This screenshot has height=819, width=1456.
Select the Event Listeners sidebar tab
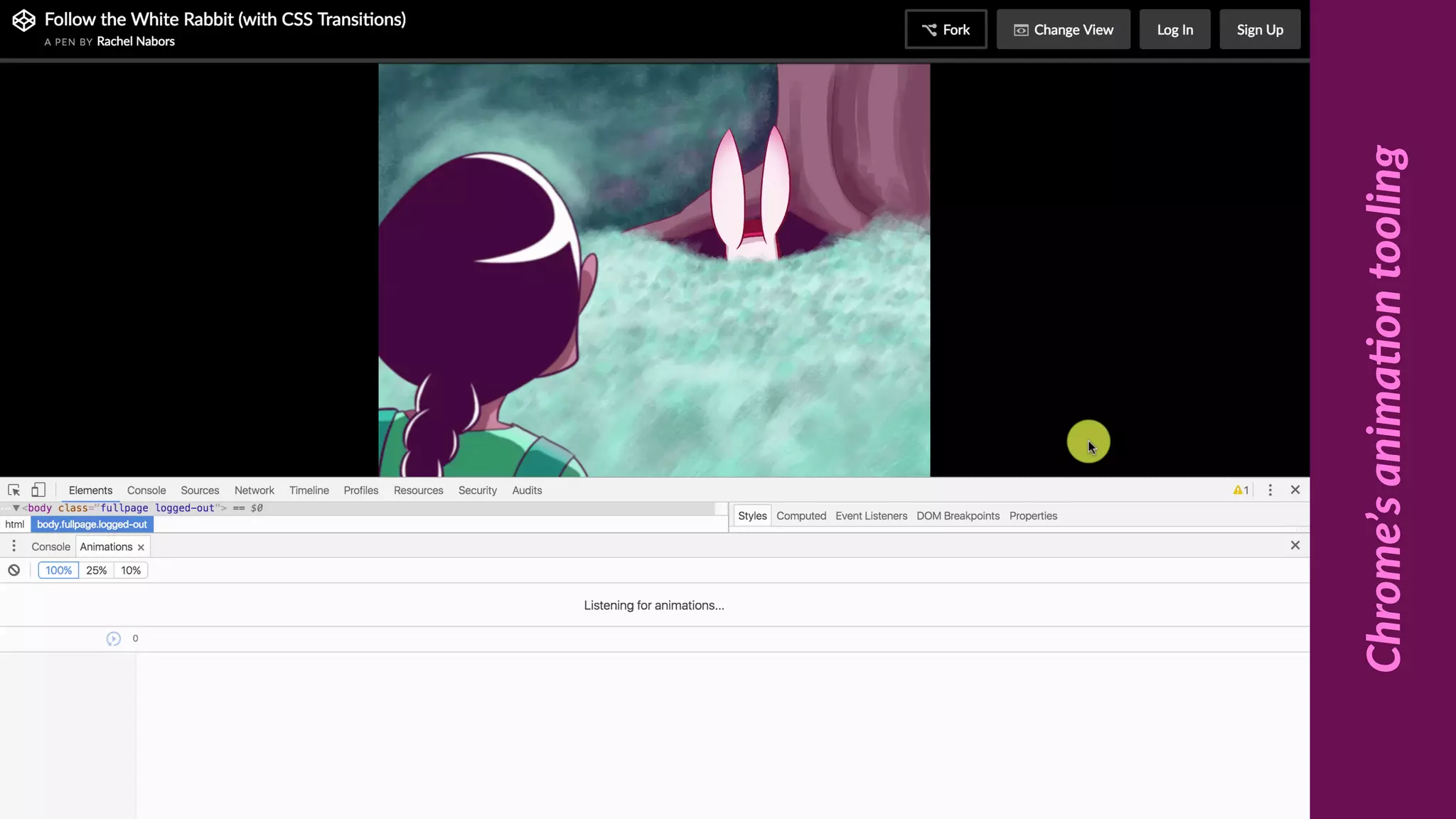872,516
